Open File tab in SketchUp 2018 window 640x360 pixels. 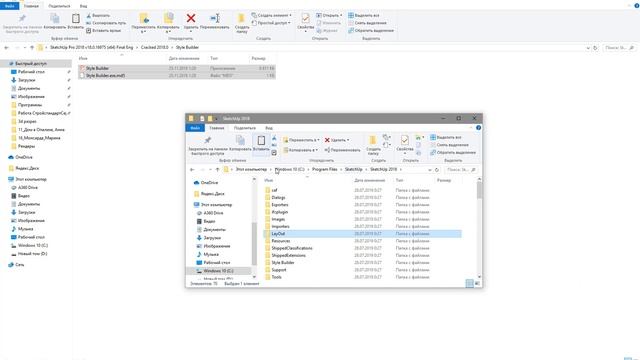[195, 128]
